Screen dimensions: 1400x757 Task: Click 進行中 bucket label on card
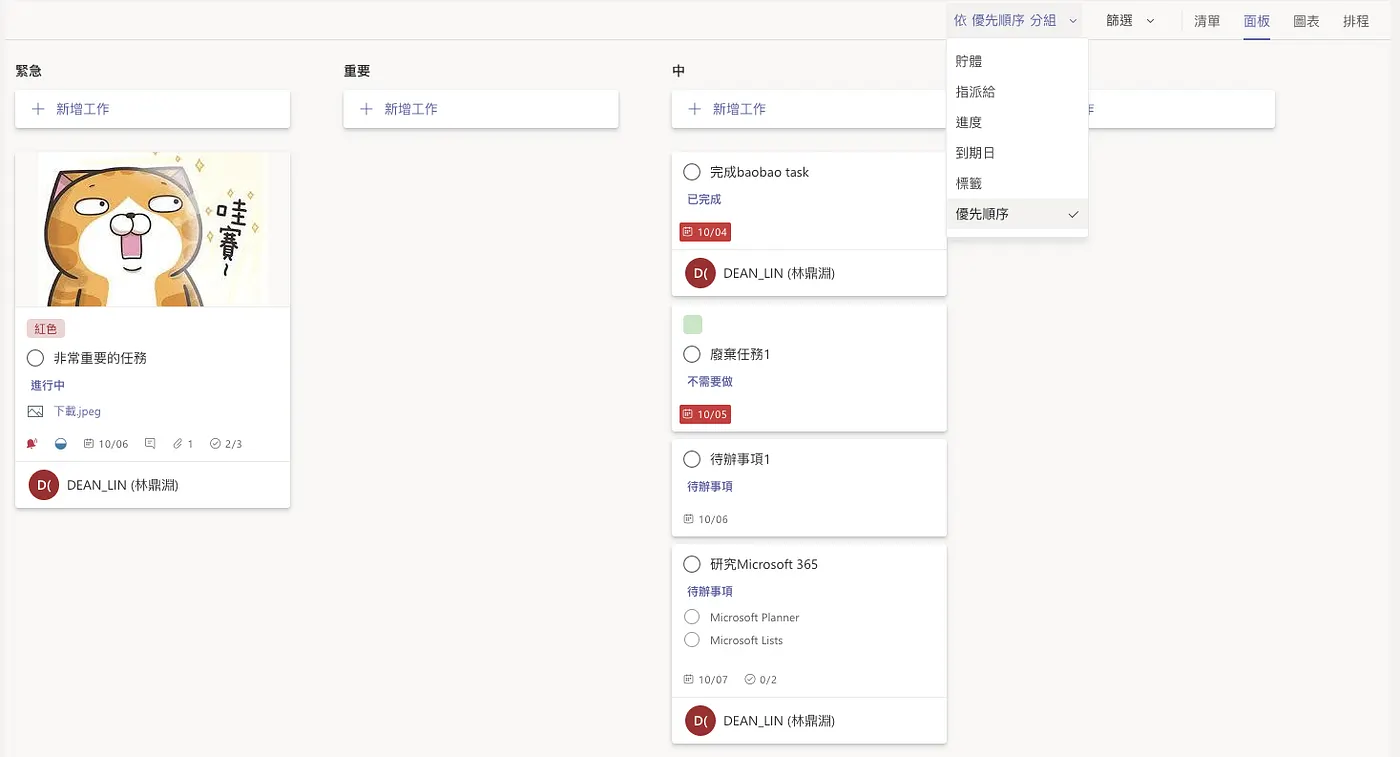click(48, 385)
